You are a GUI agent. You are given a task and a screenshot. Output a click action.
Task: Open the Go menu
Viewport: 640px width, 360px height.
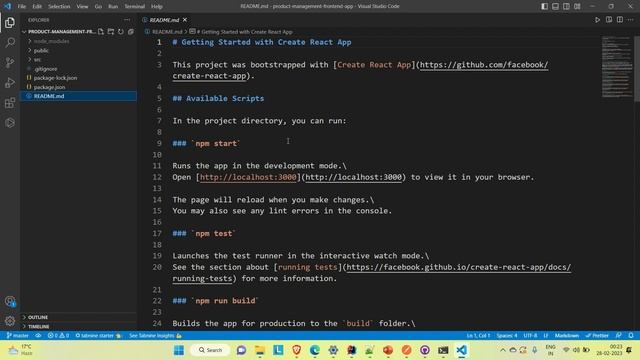[x=98, y=7]
